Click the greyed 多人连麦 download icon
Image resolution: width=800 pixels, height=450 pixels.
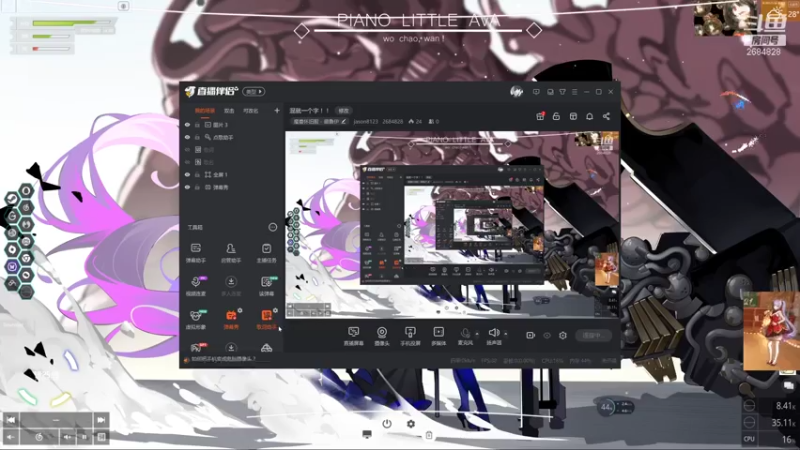(231, 282)
